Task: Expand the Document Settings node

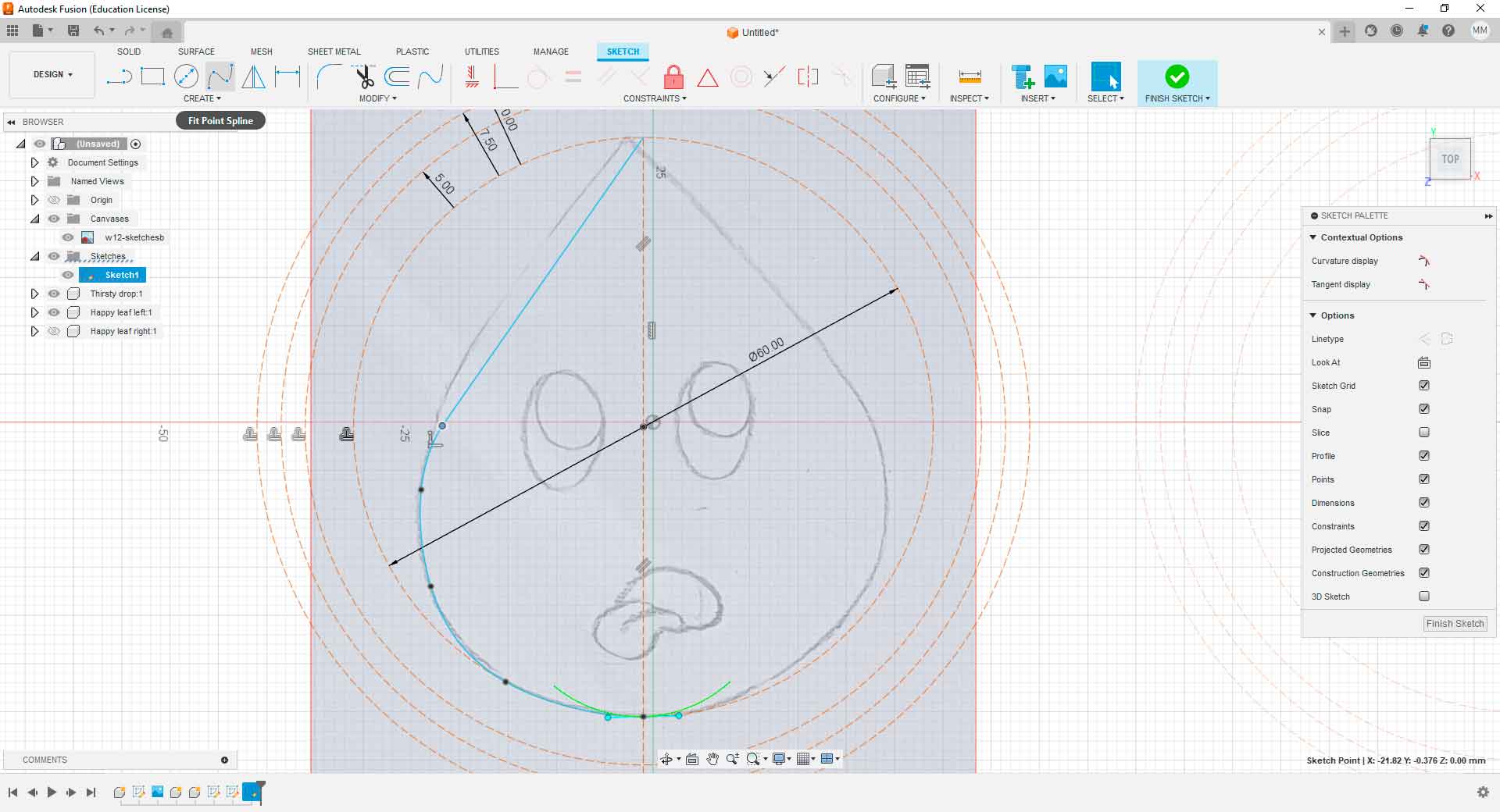Action: (x=34, y=162)
